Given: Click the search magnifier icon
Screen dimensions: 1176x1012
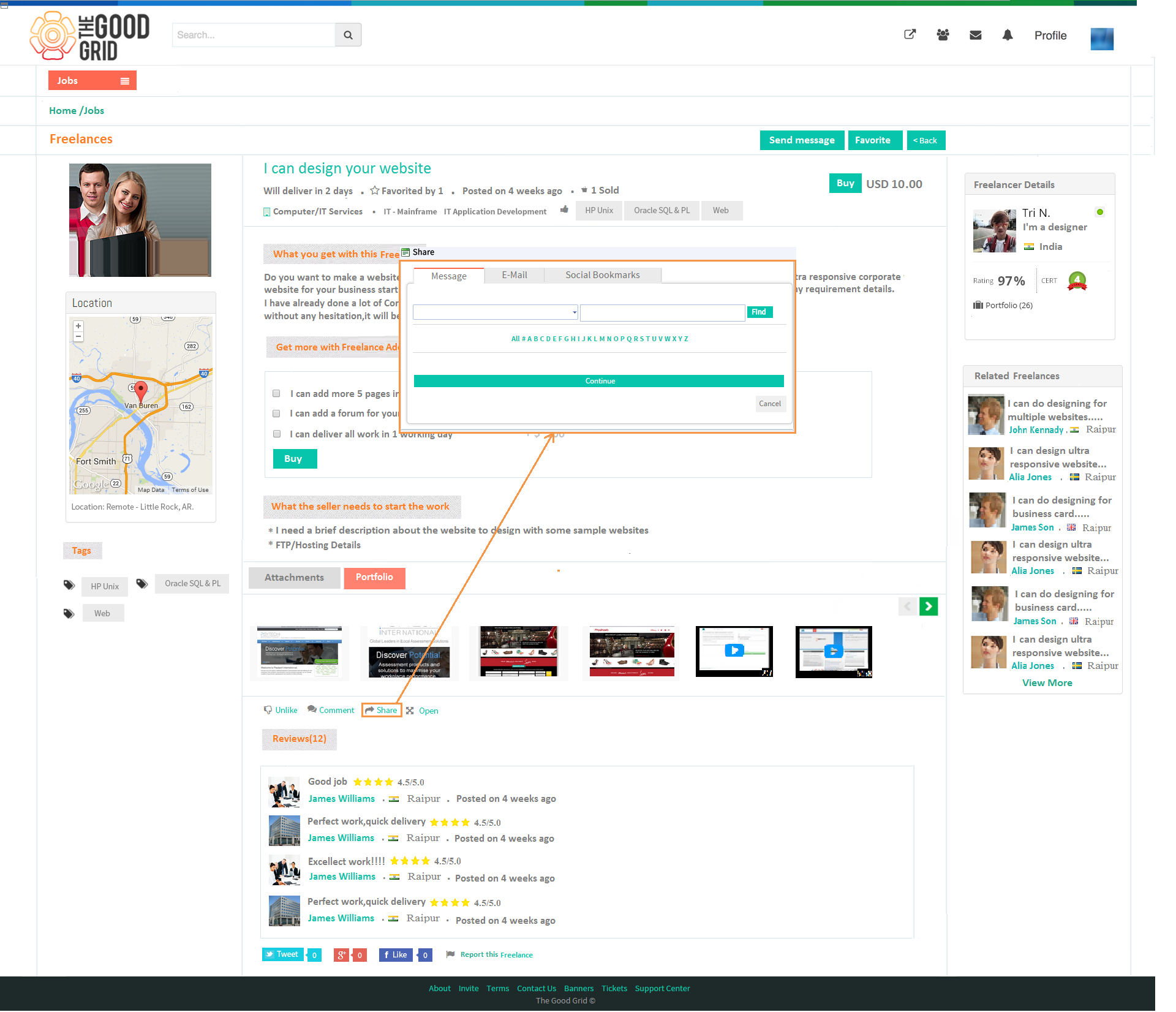Looking at the screenshot, I should click(x=348, y=35).
